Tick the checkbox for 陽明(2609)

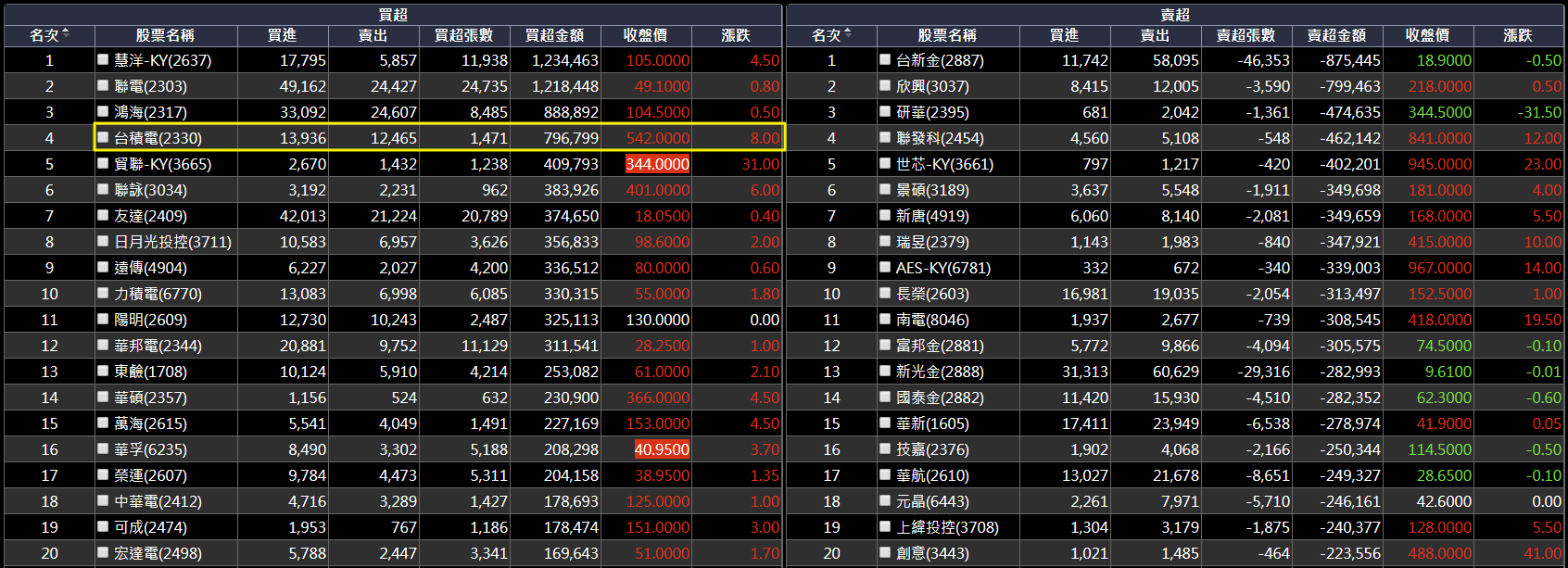pyautogui.click(x=104, y=319)
